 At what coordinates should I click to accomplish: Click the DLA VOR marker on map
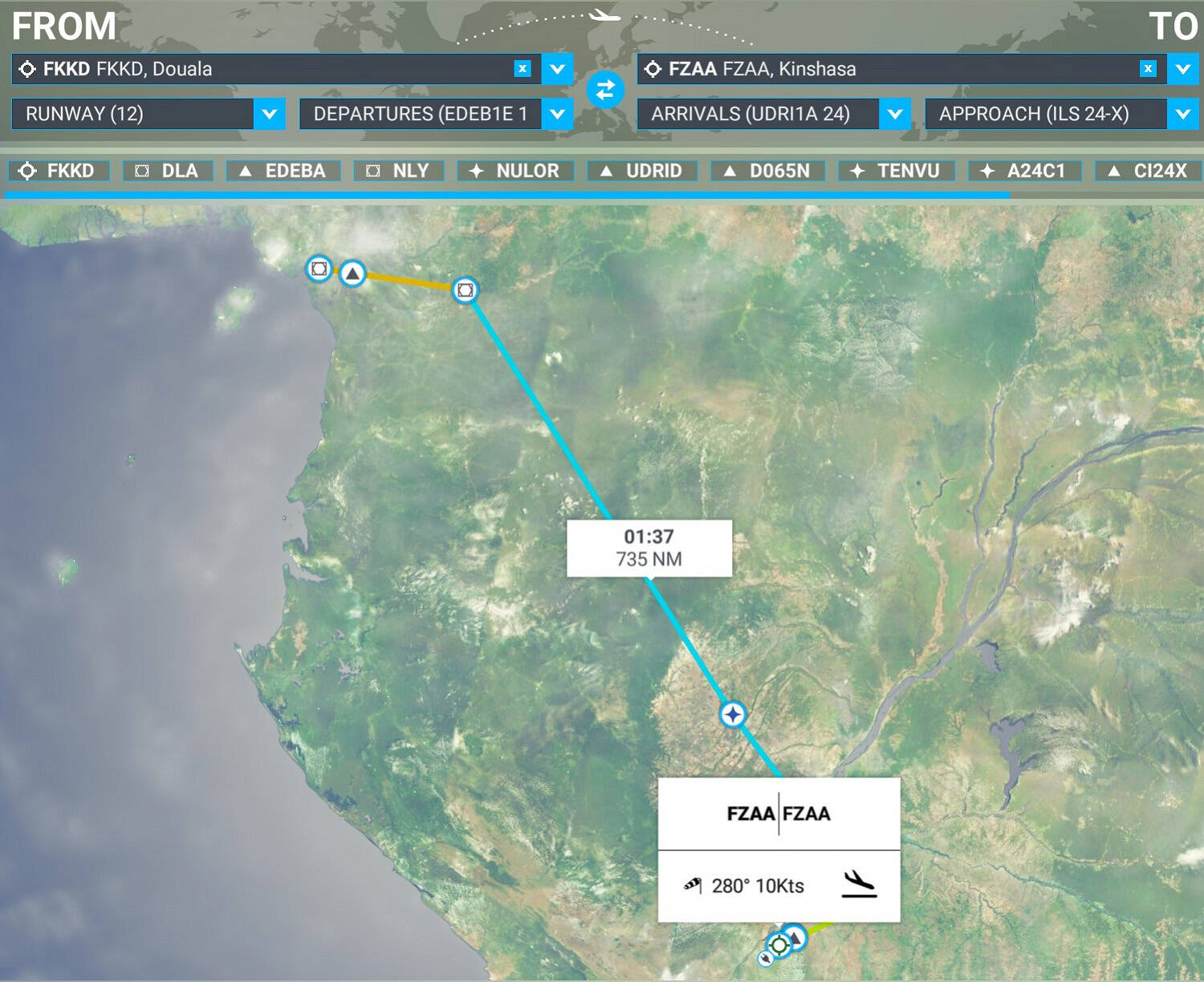click(x=319, y=268)
